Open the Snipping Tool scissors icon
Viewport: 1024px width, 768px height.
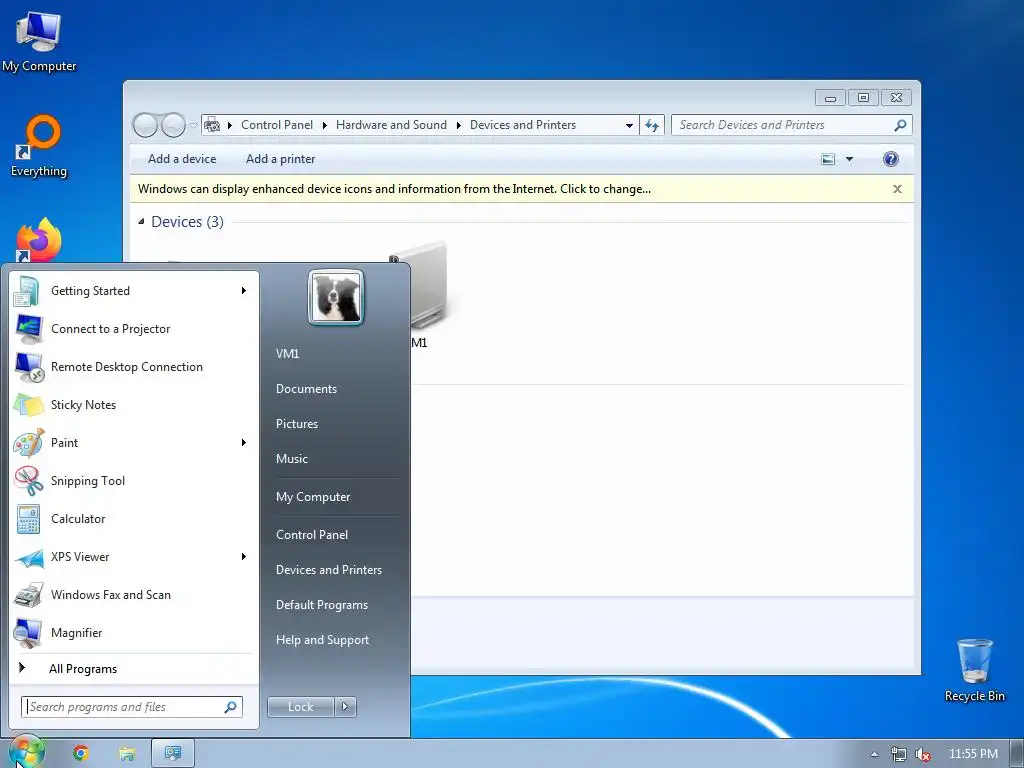pos(28,481)
